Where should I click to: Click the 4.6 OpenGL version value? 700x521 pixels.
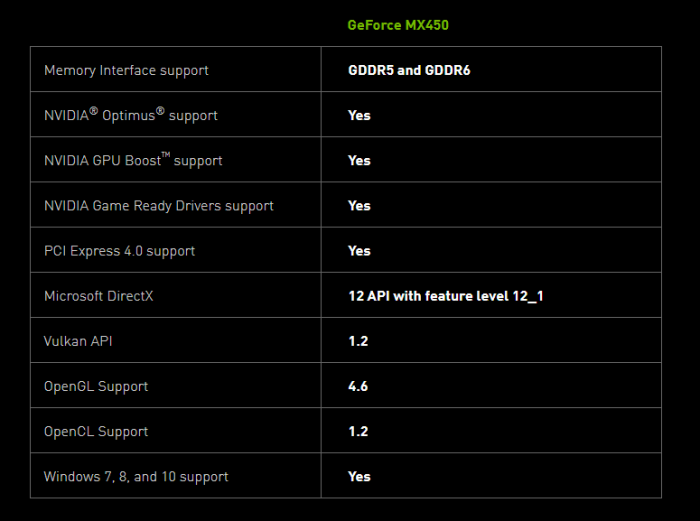tap(358, 386)
